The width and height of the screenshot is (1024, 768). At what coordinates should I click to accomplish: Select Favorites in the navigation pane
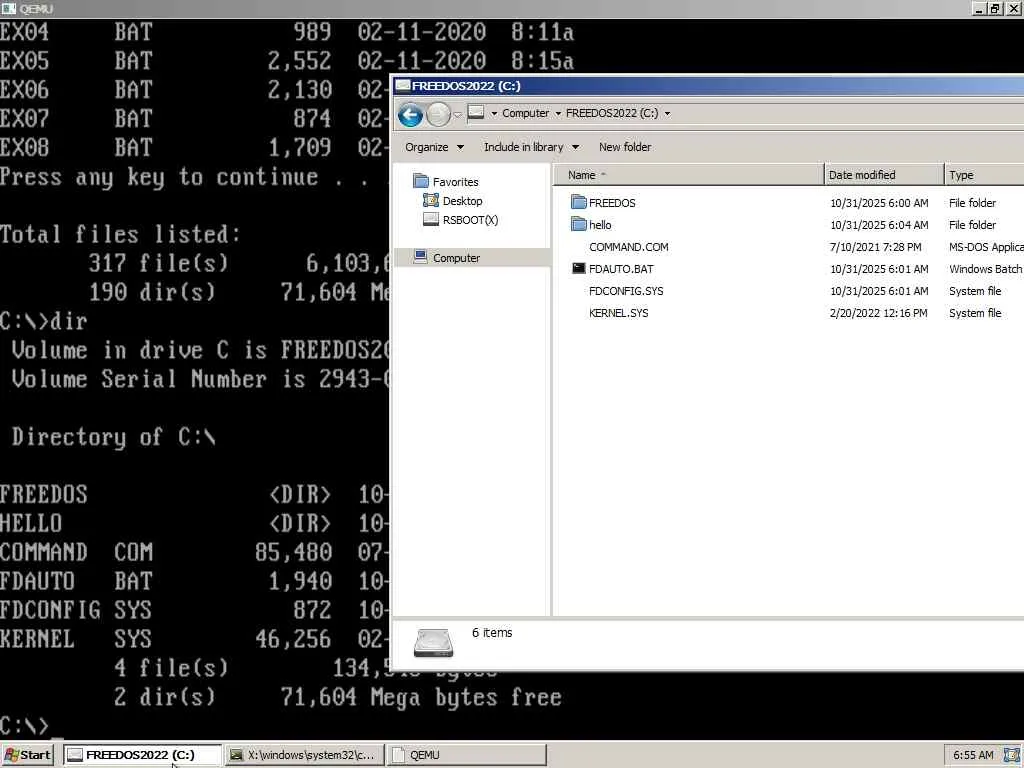[x=455, y=182]
